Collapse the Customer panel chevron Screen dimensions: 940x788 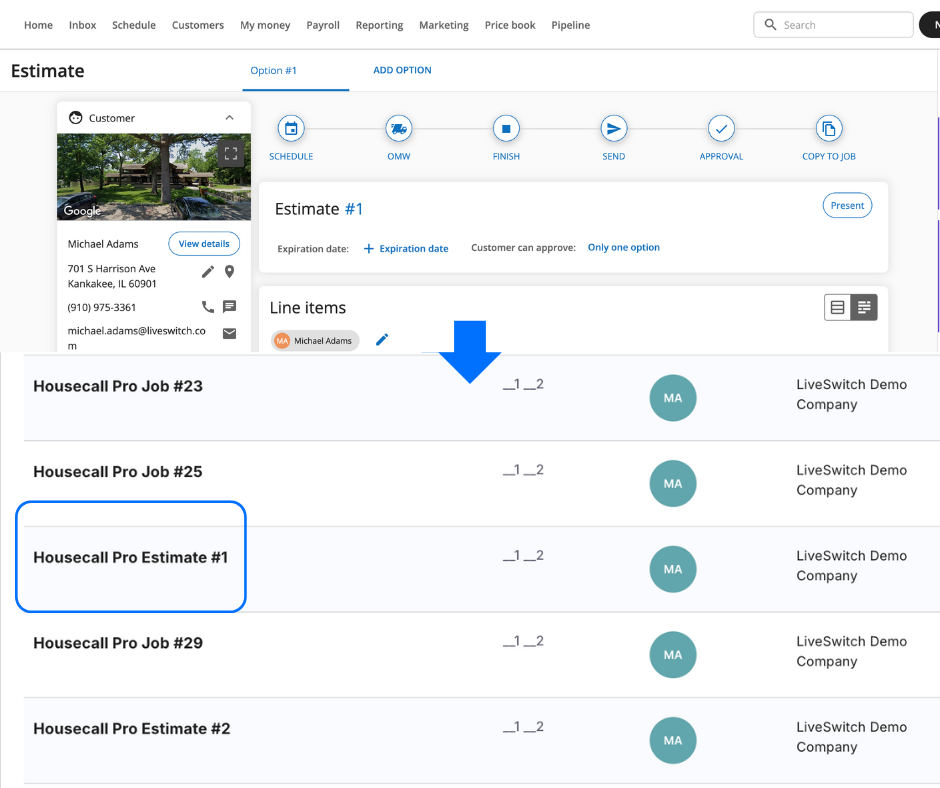229,118
